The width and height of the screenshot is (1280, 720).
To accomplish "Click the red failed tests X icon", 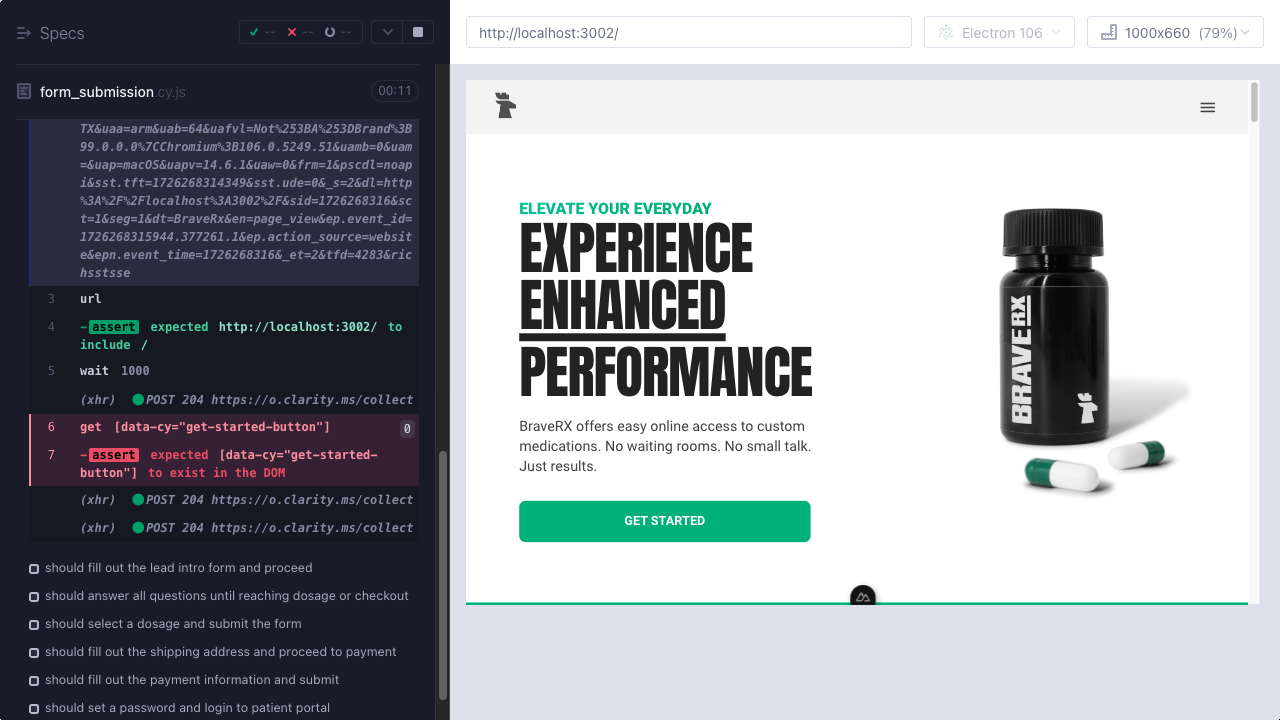I will 292,32.
